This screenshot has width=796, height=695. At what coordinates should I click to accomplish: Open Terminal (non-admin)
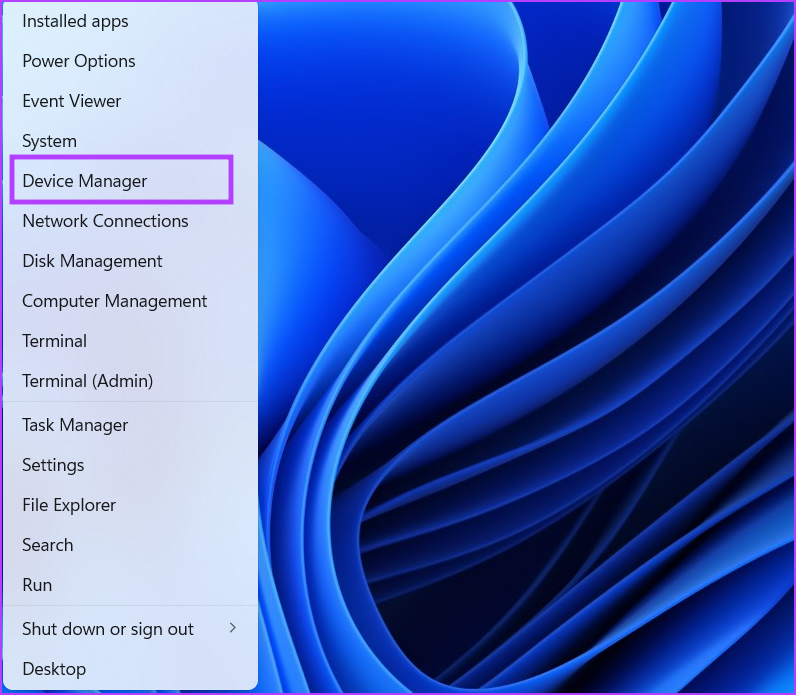(54, 341)
